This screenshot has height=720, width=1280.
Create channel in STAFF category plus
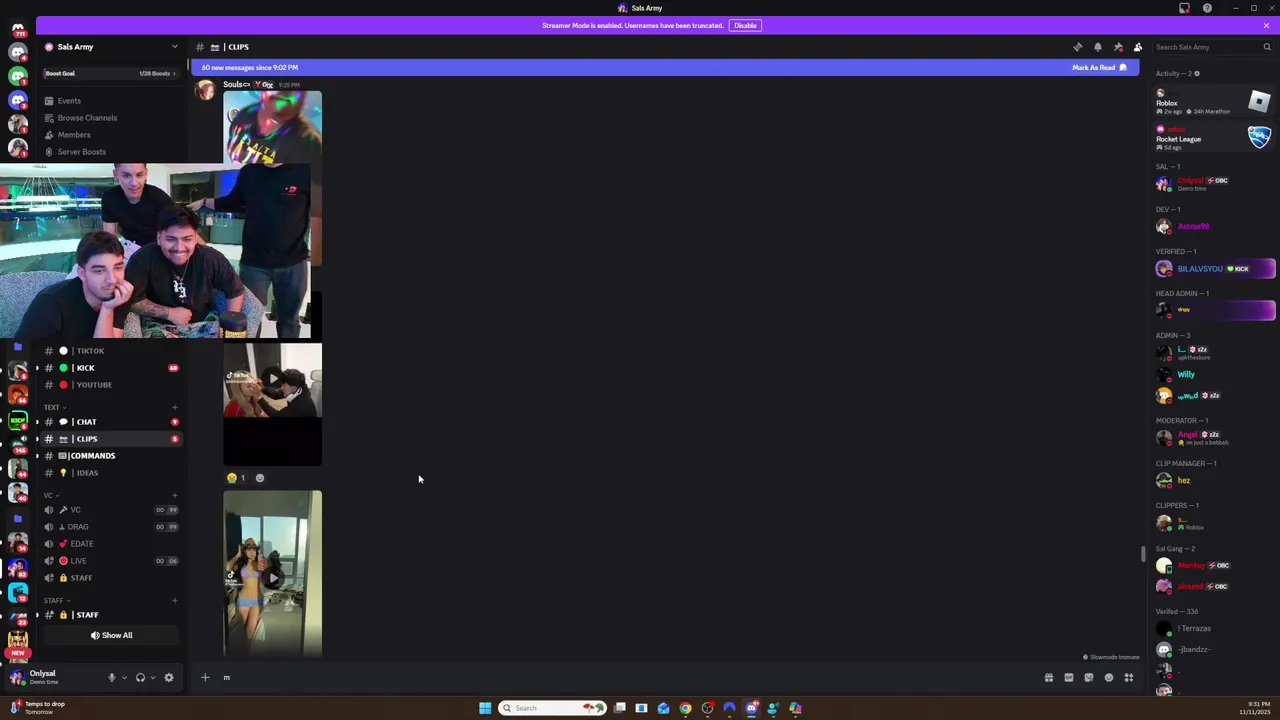[x=174, y=601]
